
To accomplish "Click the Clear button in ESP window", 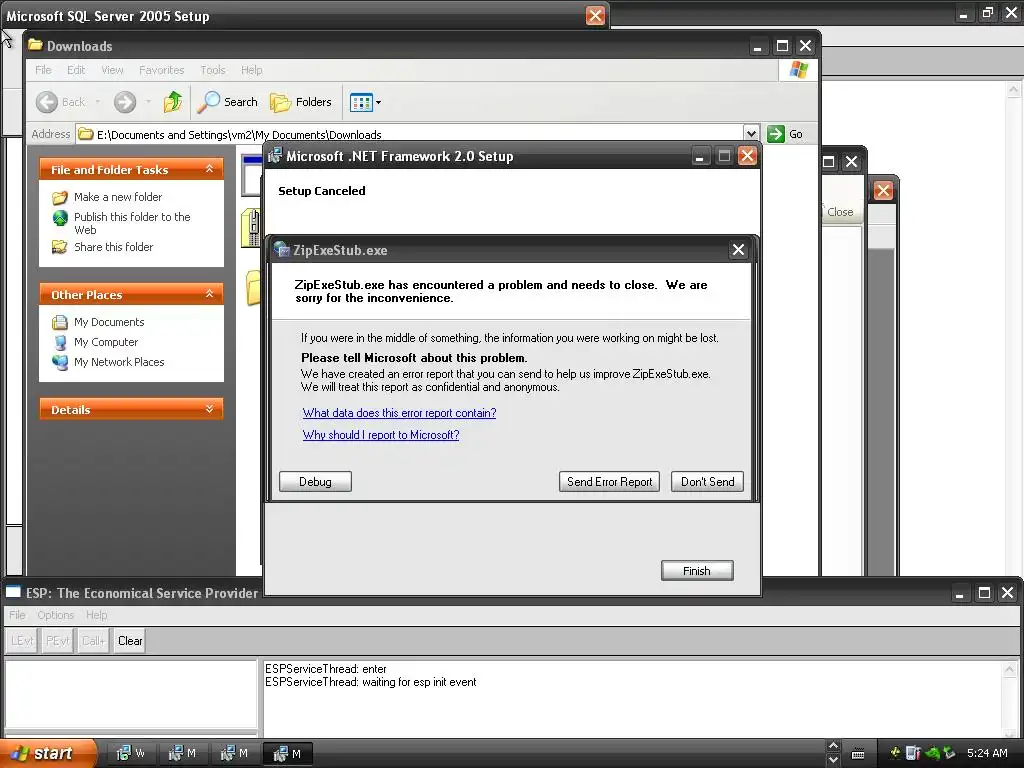I will click(x=130, y=641).
